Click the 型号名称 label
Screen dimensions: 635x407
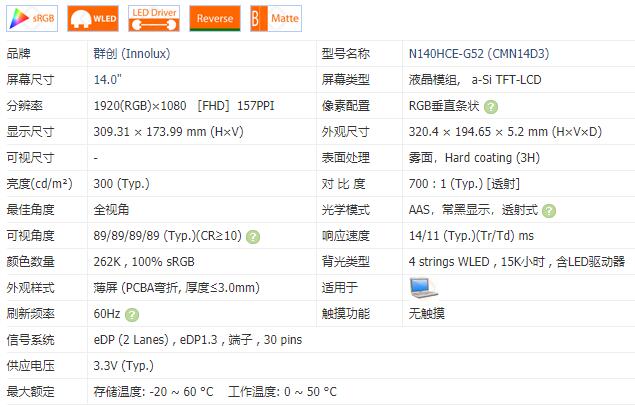pyautogui.click(x=345, y=54)
